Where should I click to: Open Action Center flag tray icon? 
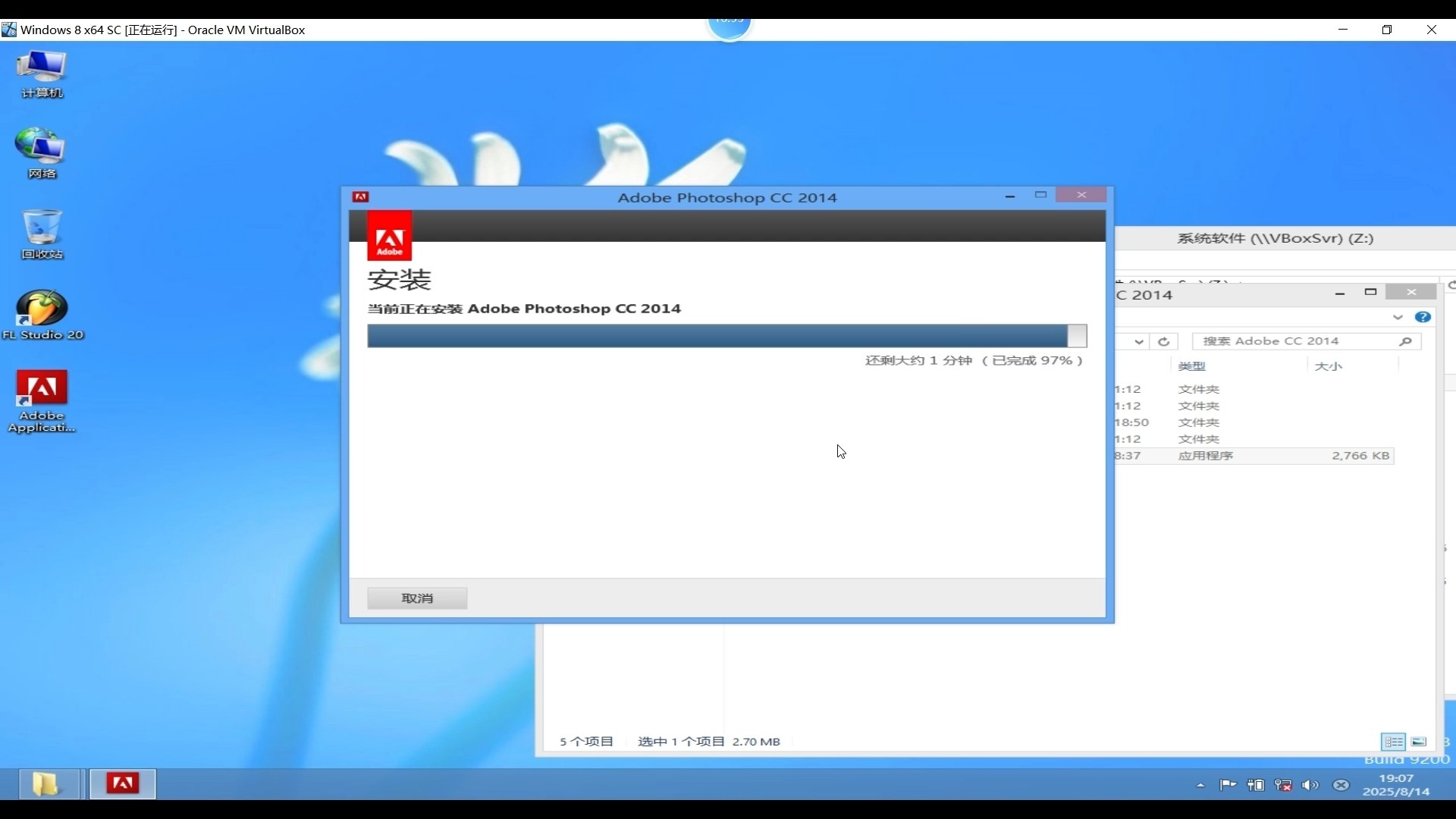(1228, 786)
